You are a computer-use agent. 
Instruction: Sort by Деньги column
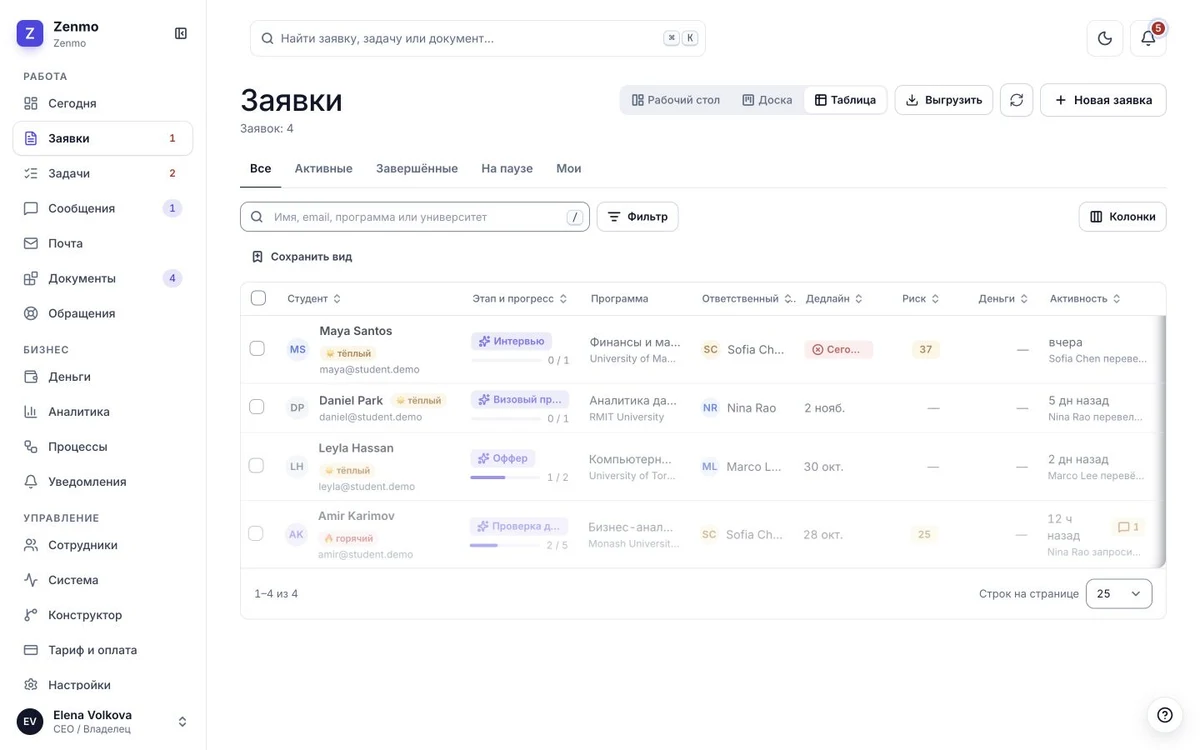coord(1003,299)
